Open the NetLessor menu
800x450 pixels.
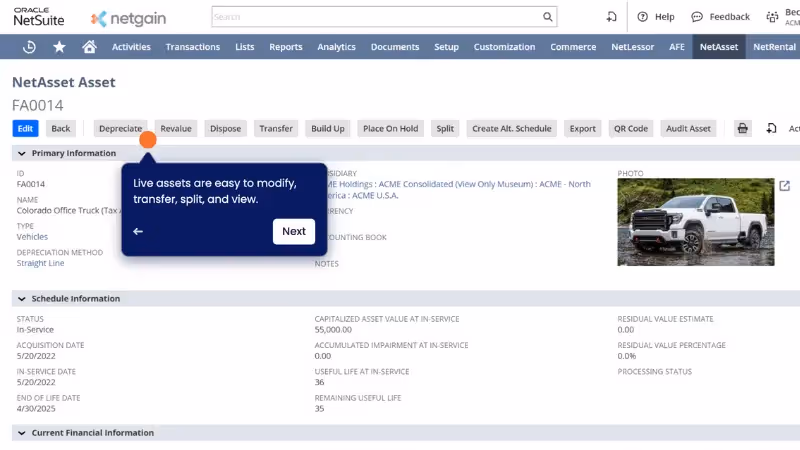[633, 47]
